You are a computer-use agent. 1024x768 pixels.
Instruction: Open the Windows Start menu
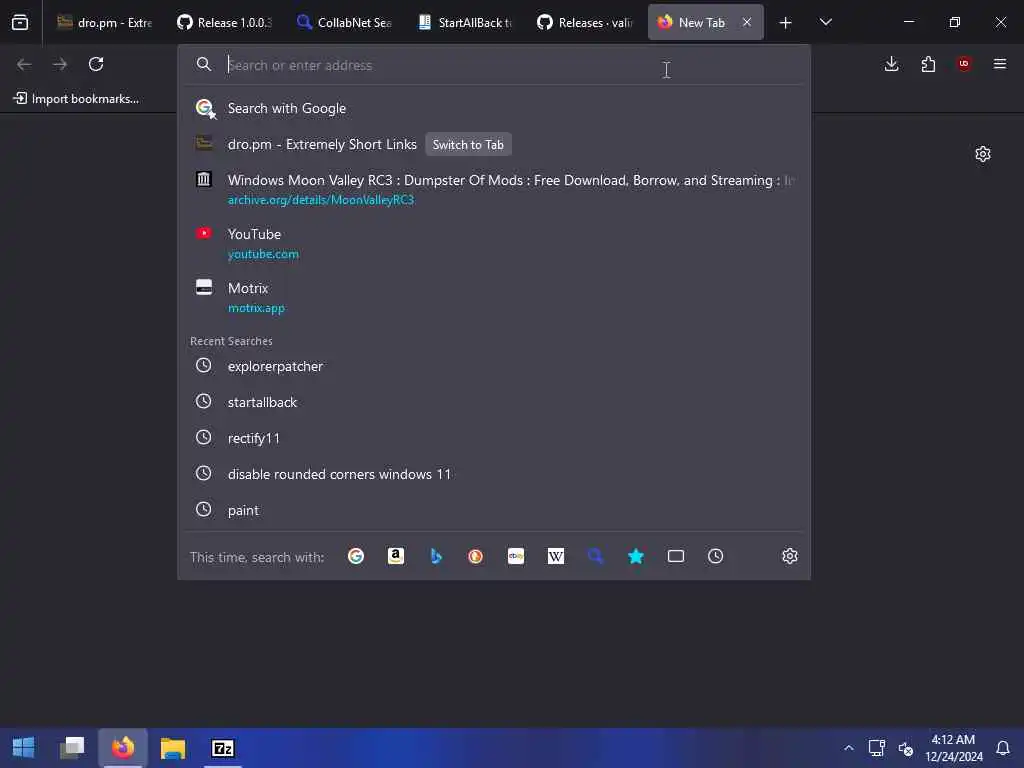24,748
